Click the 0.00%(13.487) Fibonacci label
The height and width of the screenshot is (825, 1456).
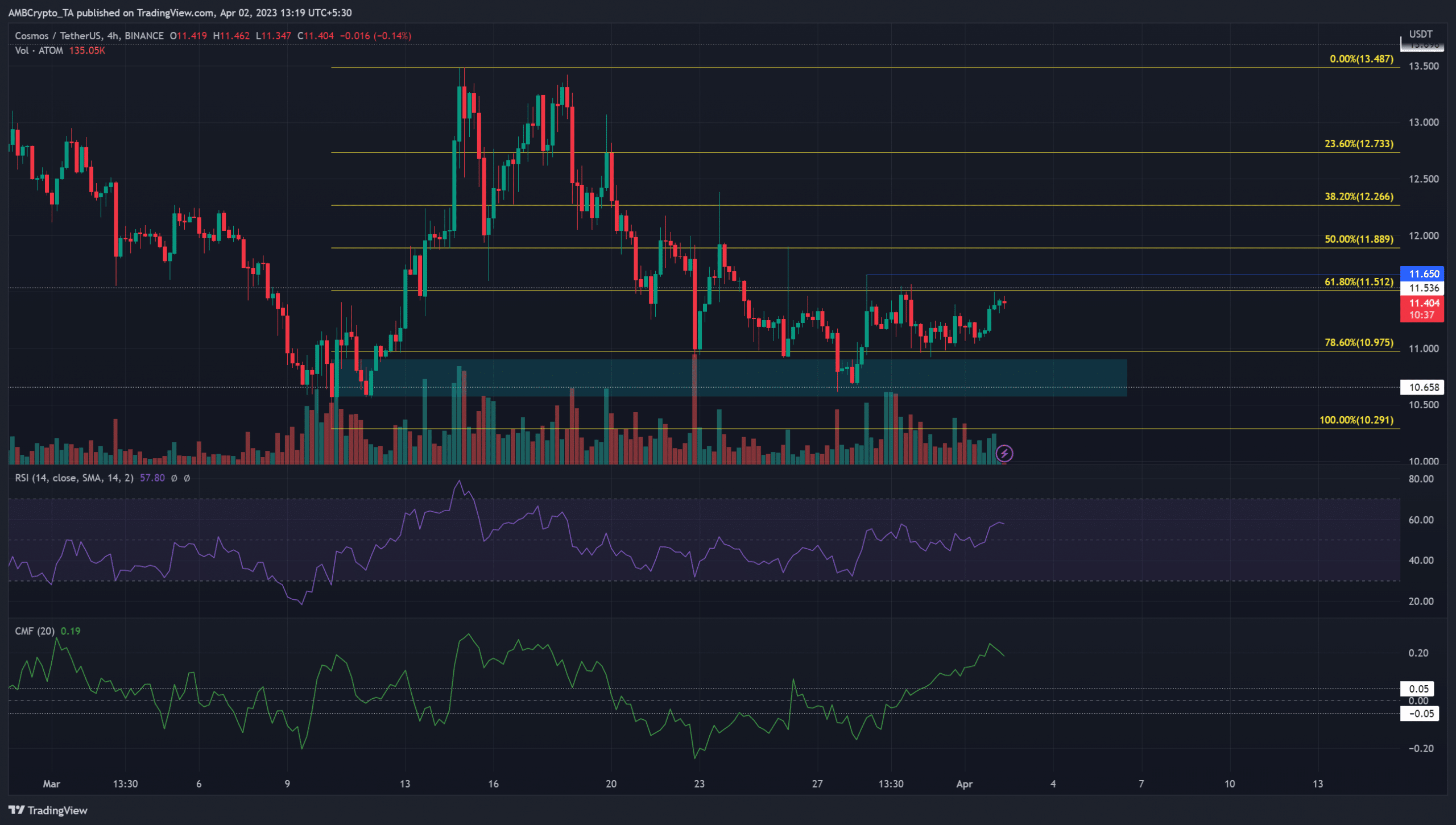point(1362,59)
